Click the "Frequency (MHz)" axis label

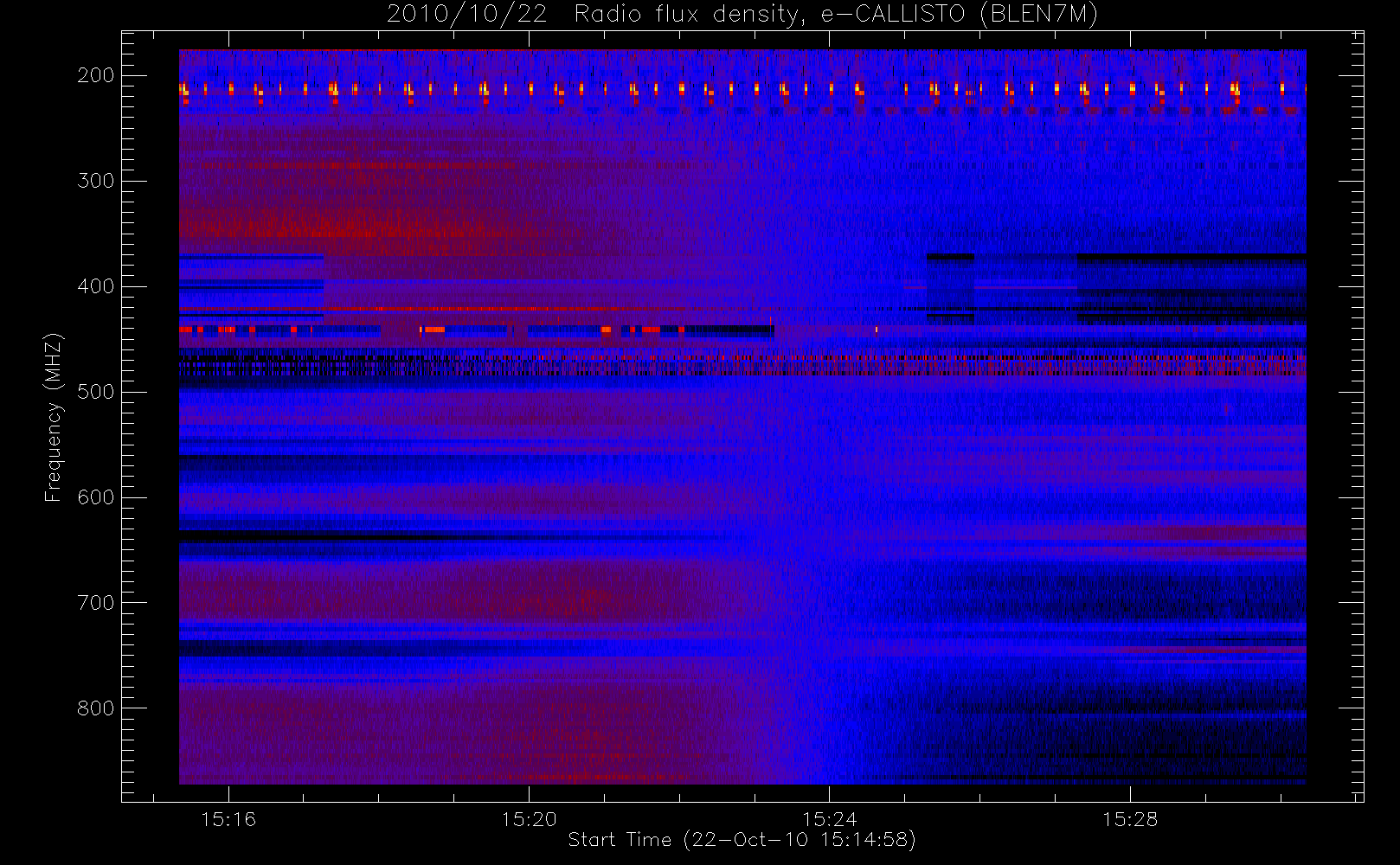pyautogui.click(x=54, y=417)
